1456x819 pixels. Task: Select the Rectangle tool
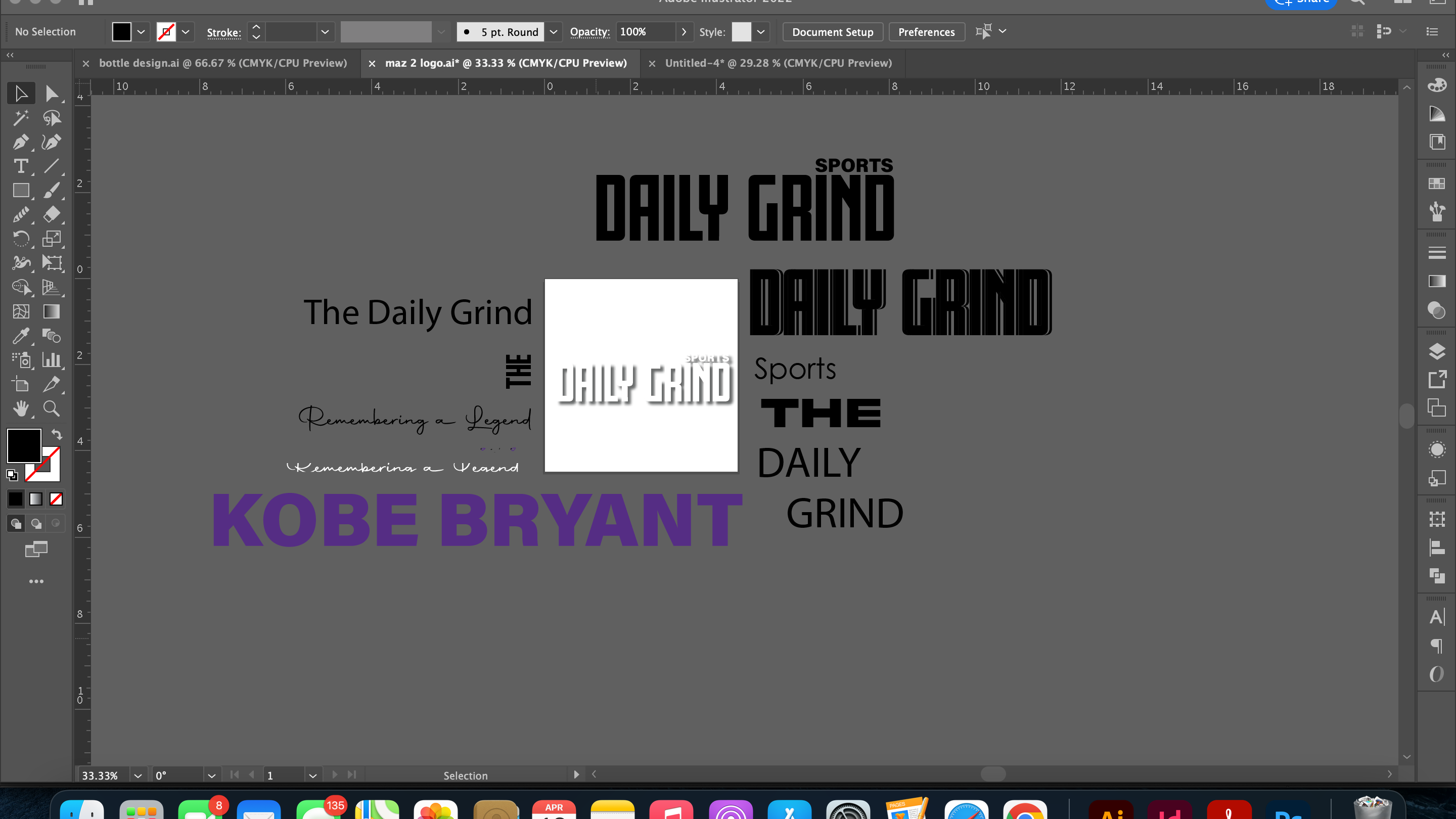pyautogui.click(x=21, y=191)
